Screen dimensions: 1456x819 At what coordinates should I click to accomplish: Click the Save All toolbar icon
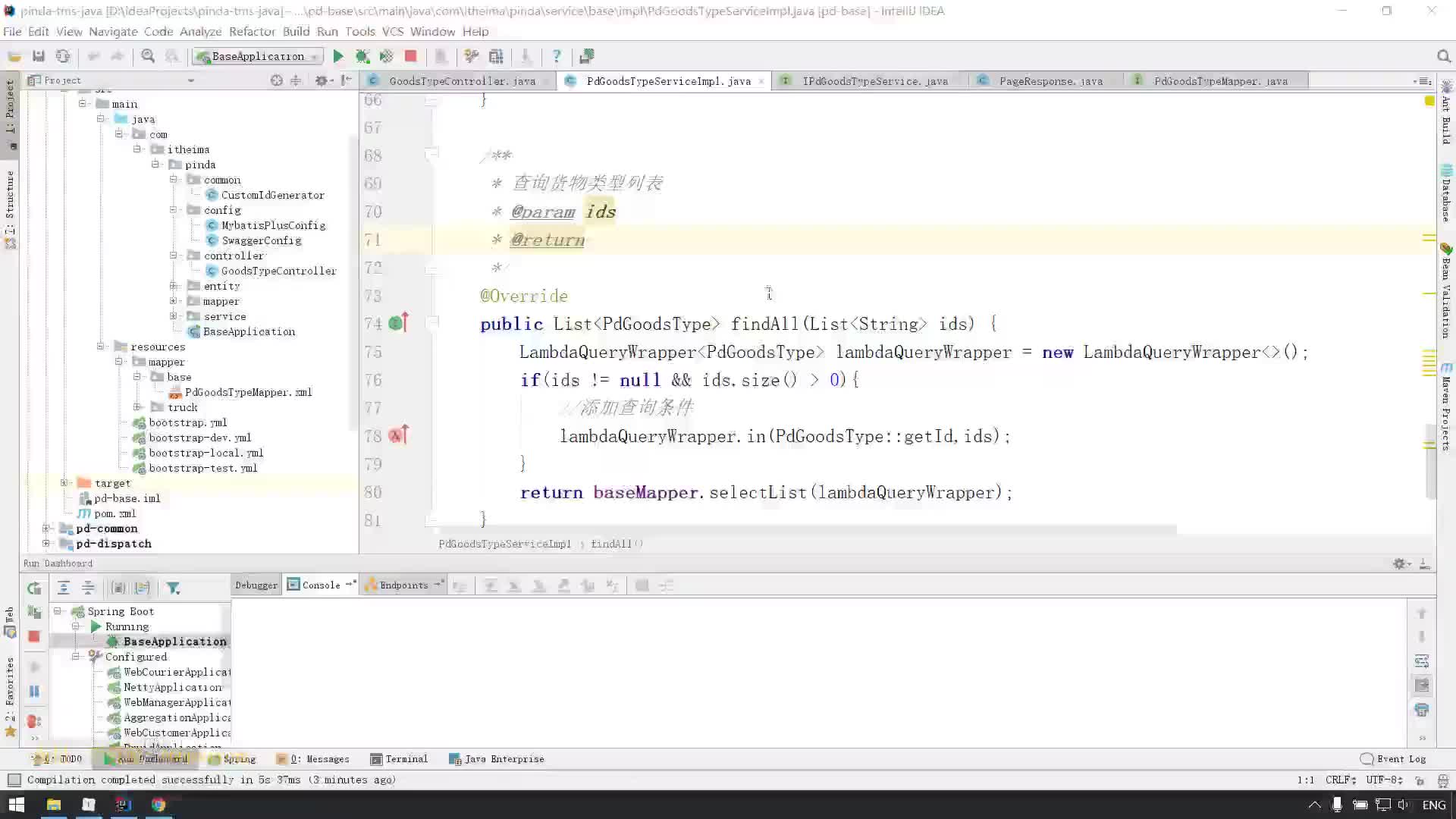pos(39,56)
